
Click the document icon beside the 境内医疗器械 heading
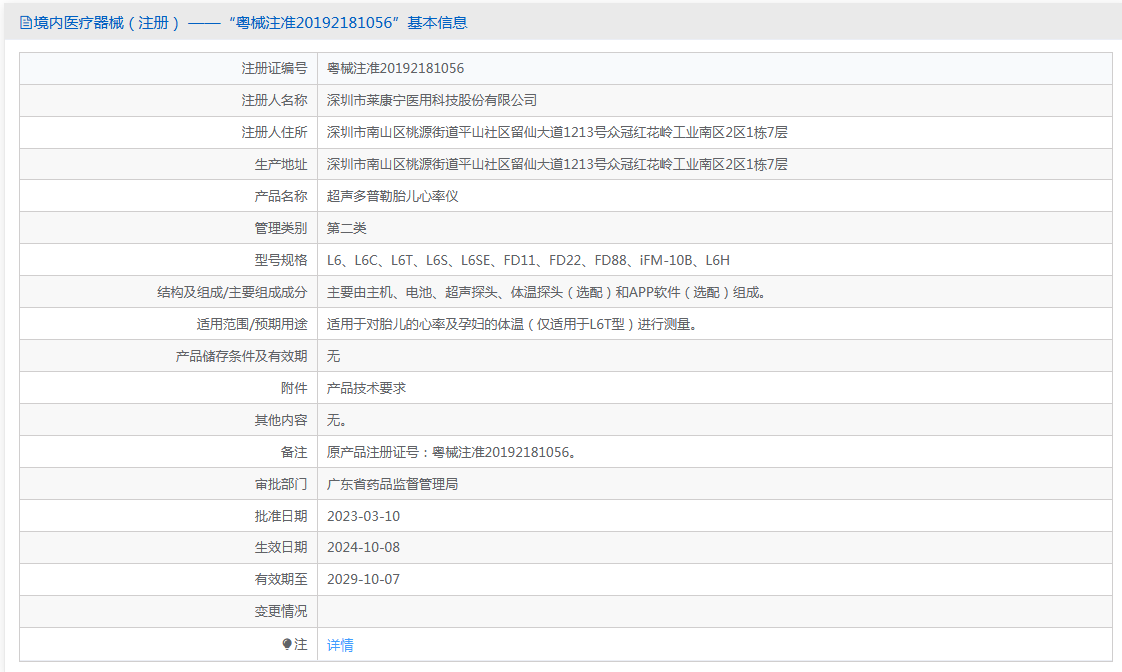tap(26, 23)
